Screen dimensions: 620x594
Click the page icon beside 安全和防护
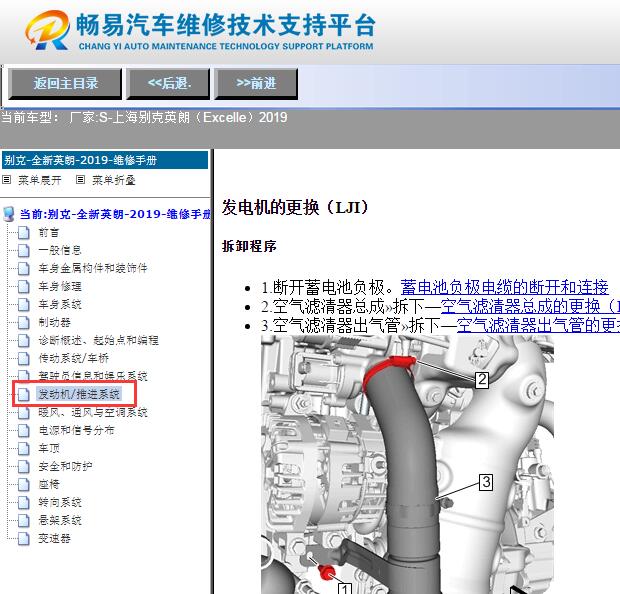(x=24, y=466)
